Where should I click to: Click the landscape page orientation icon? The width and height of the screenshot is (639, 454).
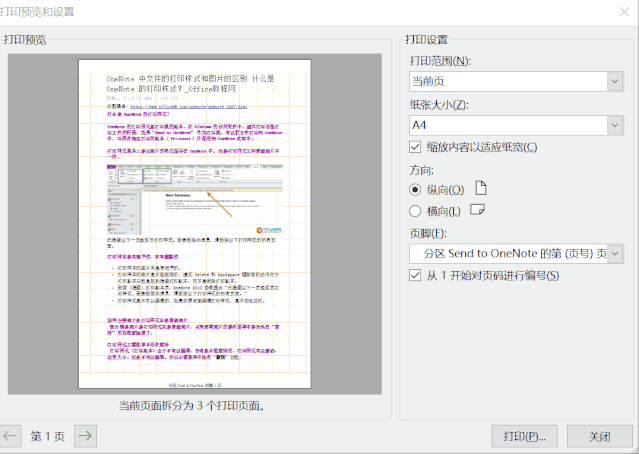477,209
